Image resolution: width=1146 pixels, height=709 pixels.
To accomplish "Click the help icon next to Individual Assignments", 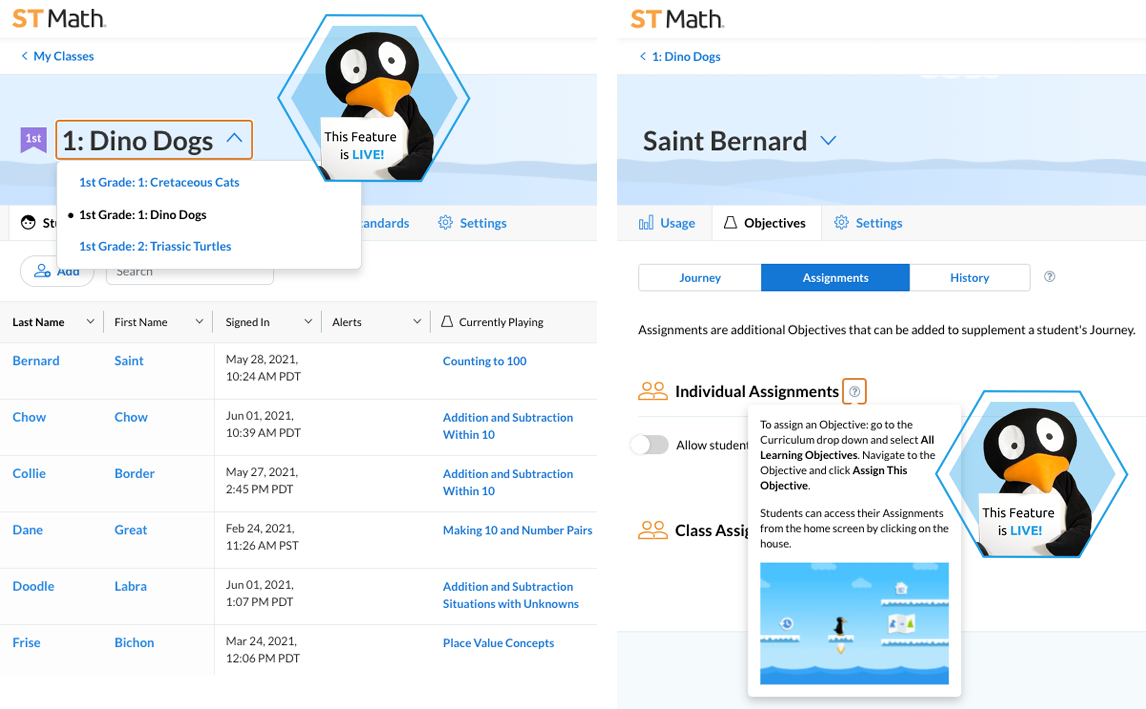I will (x=854, y=392).
